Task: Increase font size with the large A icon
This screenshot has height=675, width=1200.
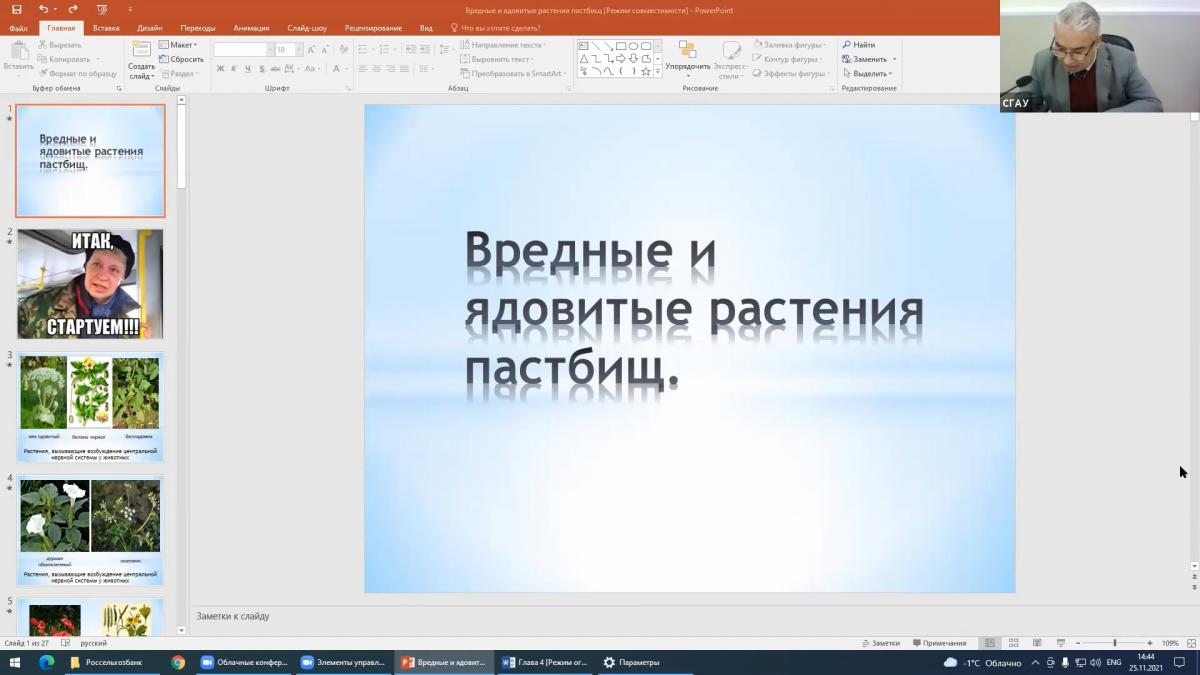Action: pyautogui.click(x=312, y=49)
